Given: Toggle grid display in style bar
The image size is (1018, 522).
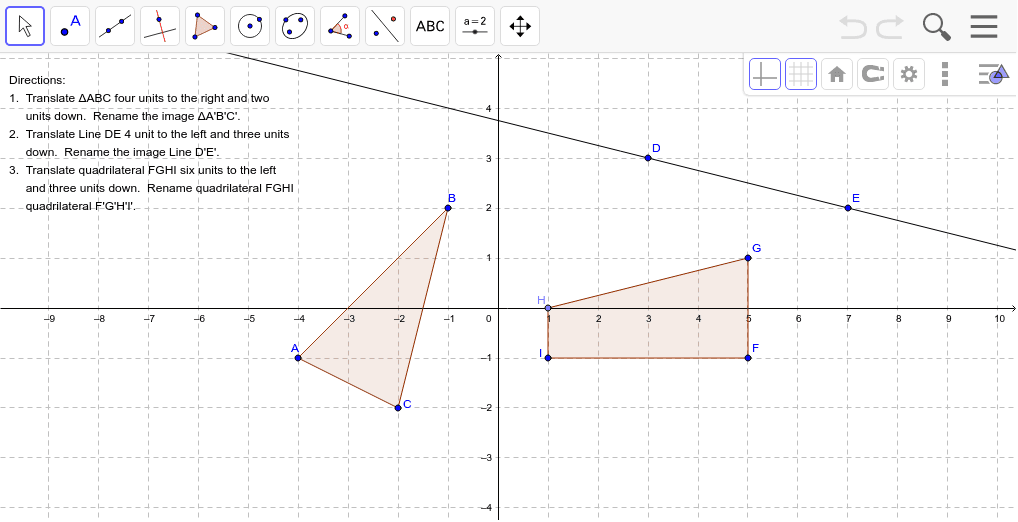Looking at the screenshot, I should [x=801, y=74].
